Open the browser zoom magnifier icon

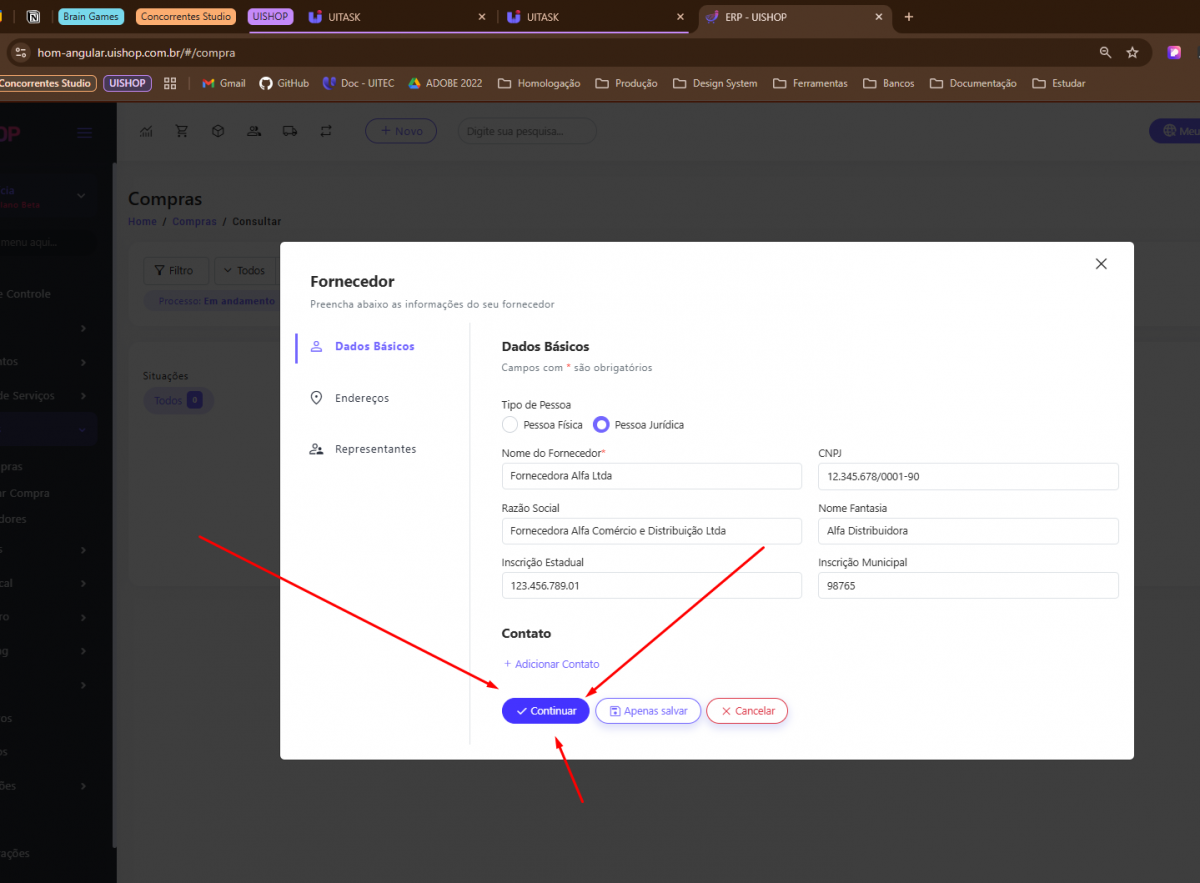(x=1105, y=52)
